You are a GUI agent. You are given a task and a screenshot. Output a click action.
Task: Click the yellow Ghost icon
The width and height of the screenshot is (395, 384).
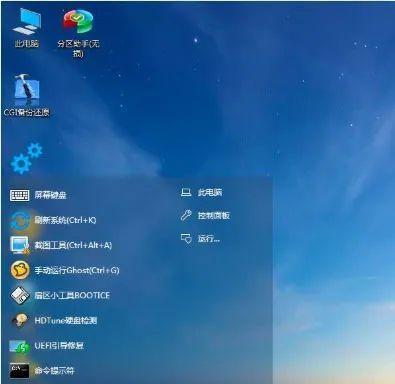[20, 270]
